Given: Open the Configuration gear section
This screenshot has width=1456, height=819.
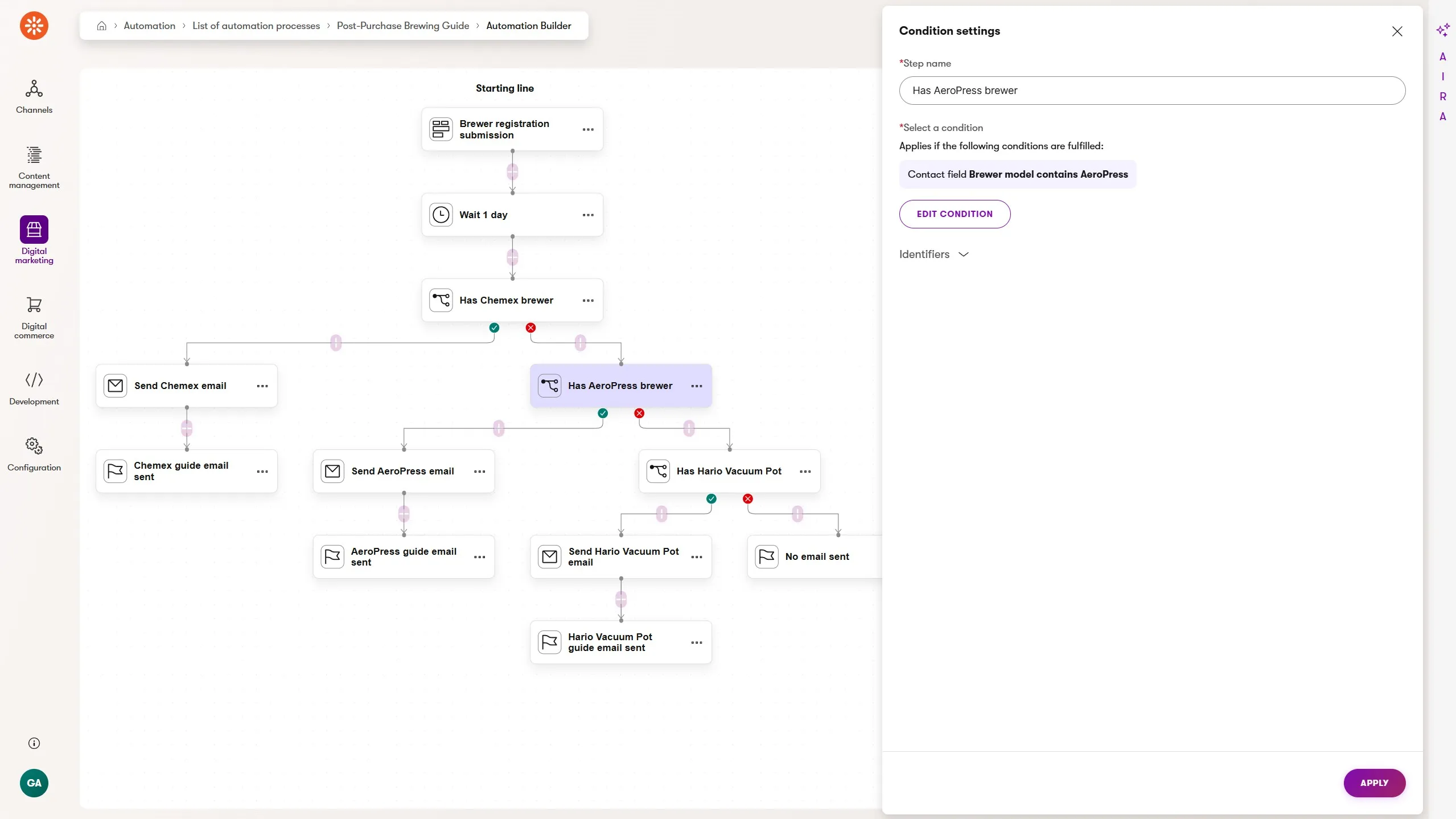Looking at the screenshot, I should click(x=34, y=454).
